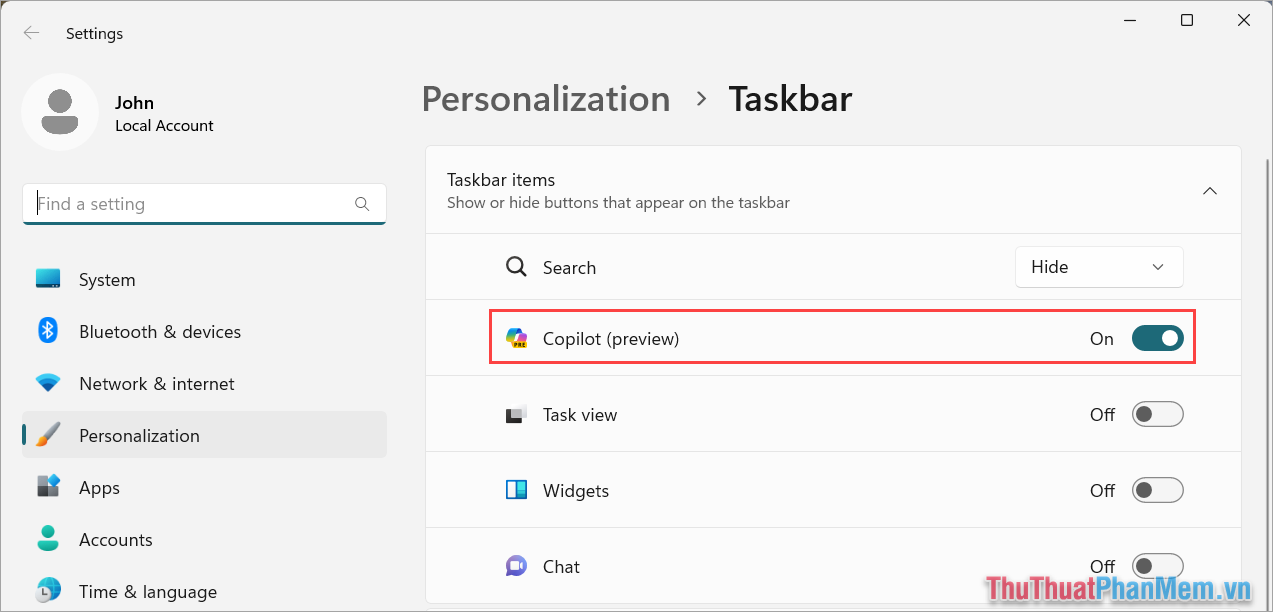Enable the Task view toggle
The height and width of the screenshot is (612, 1273).
coord(1157,414)
